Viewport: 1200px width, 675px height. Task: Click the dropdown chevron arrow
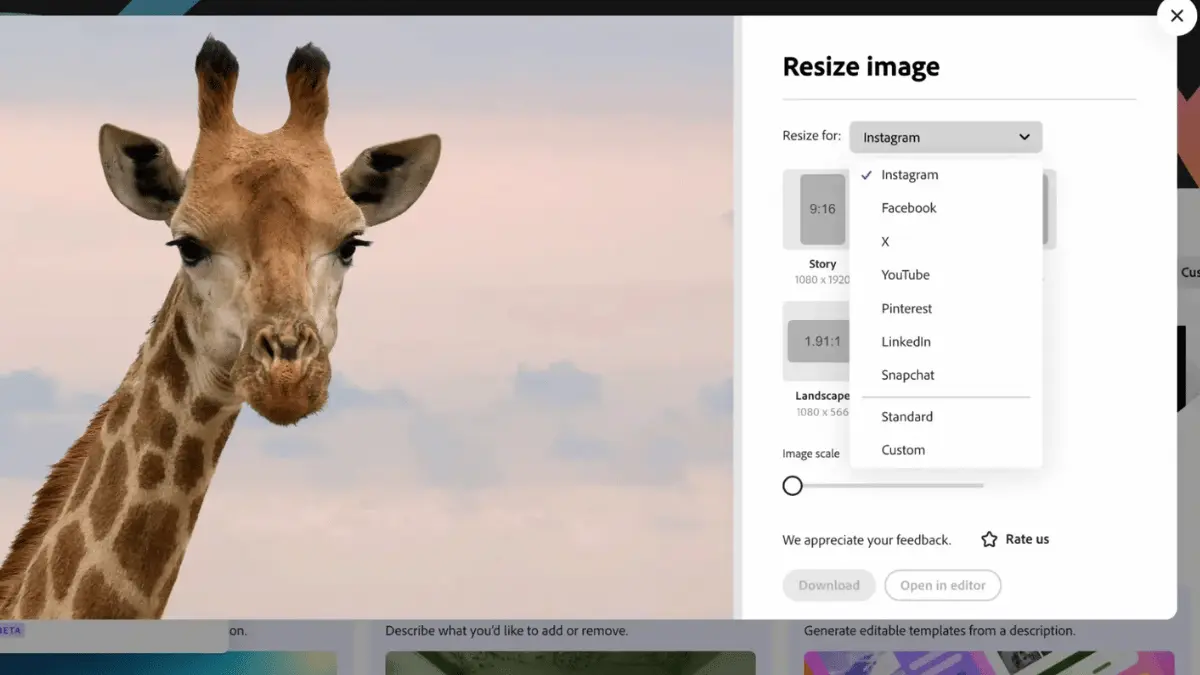(1024, 137)
